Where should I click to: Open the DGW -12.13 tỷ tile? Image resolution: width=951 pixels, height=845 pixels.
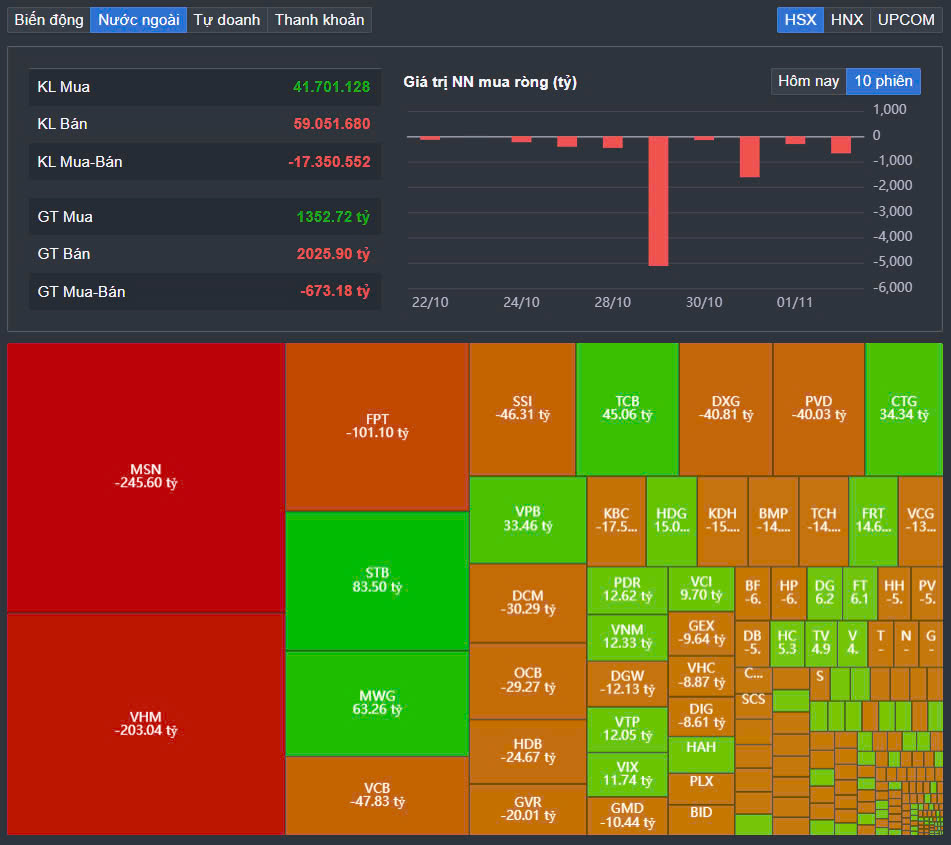coord(627,684)
